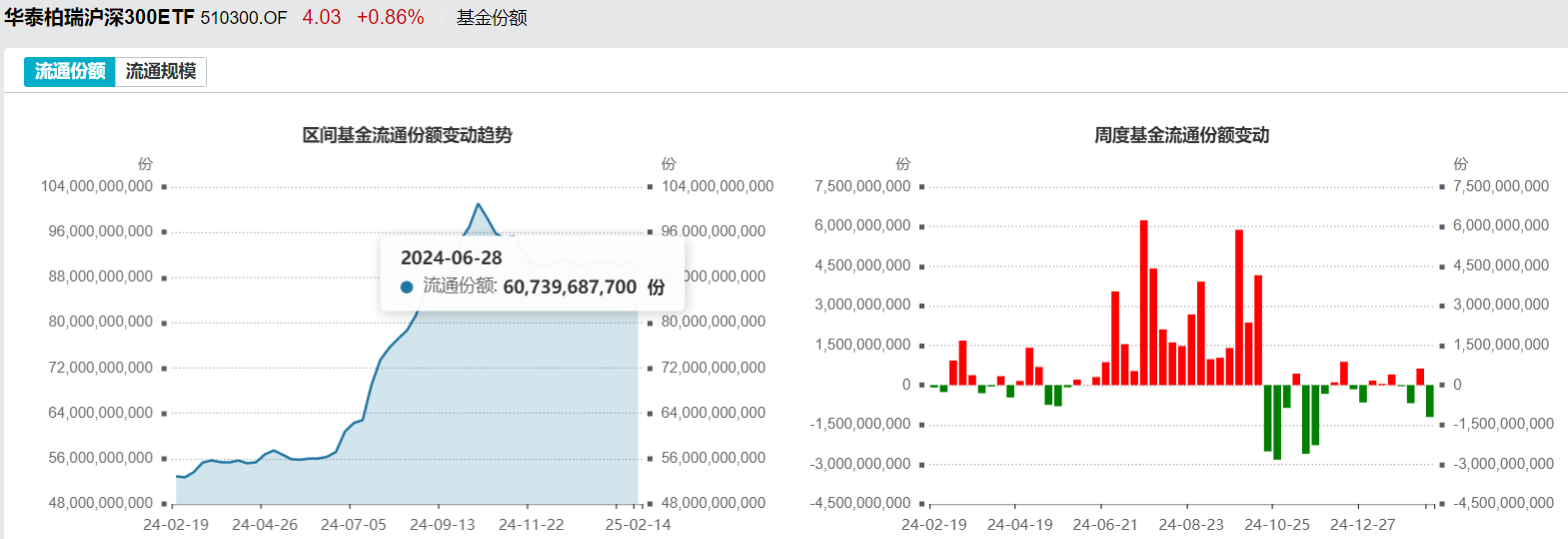Click the 周度基金流通份额变动 chart title

coord(1181,135)
